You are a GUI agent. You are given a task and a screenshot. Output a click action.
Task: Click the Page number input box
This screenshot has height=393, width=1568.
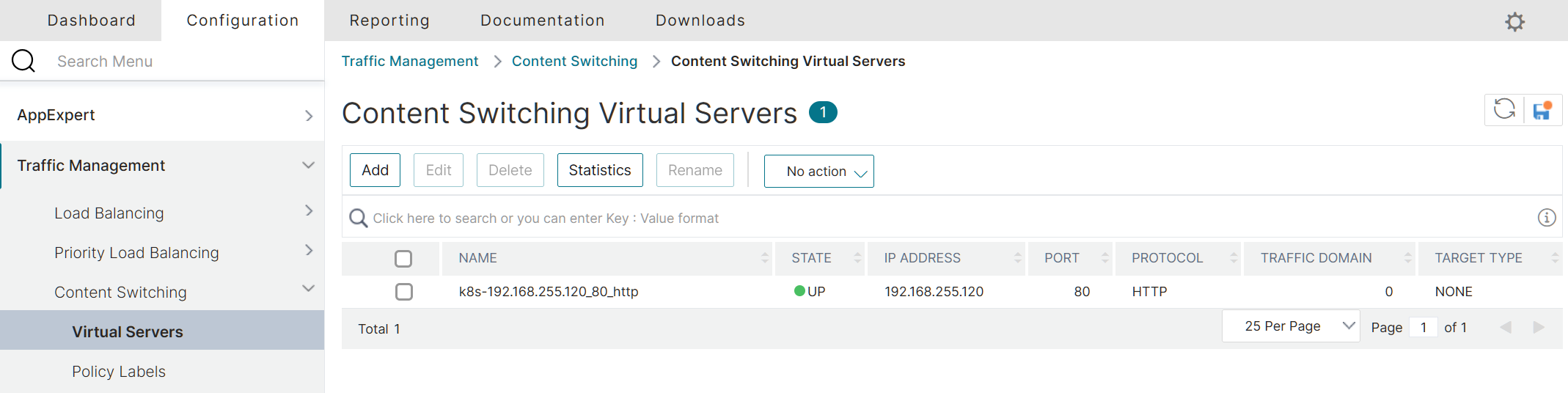pyautogui.click(x=1424, y=327)
